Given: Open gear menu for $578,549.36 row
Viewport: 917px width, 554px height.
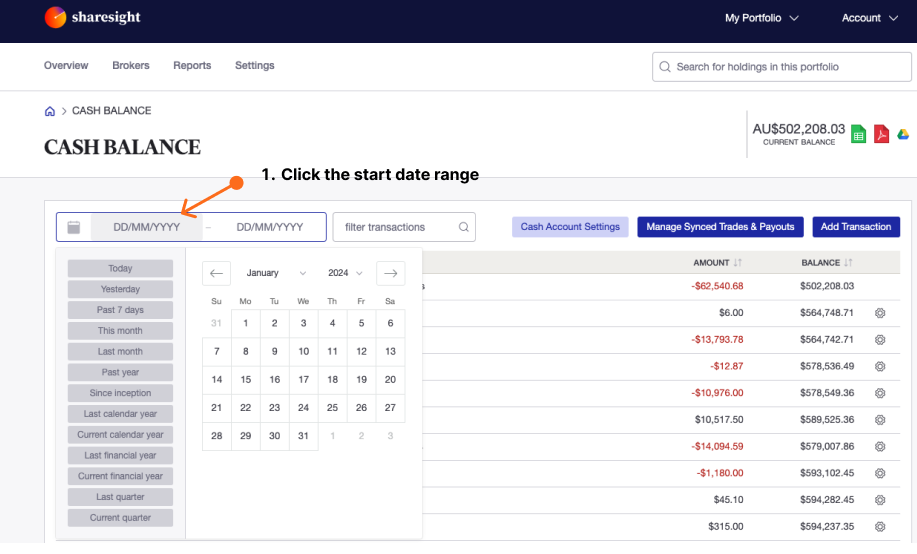Looking at the screenshot, I should point(880,393).
